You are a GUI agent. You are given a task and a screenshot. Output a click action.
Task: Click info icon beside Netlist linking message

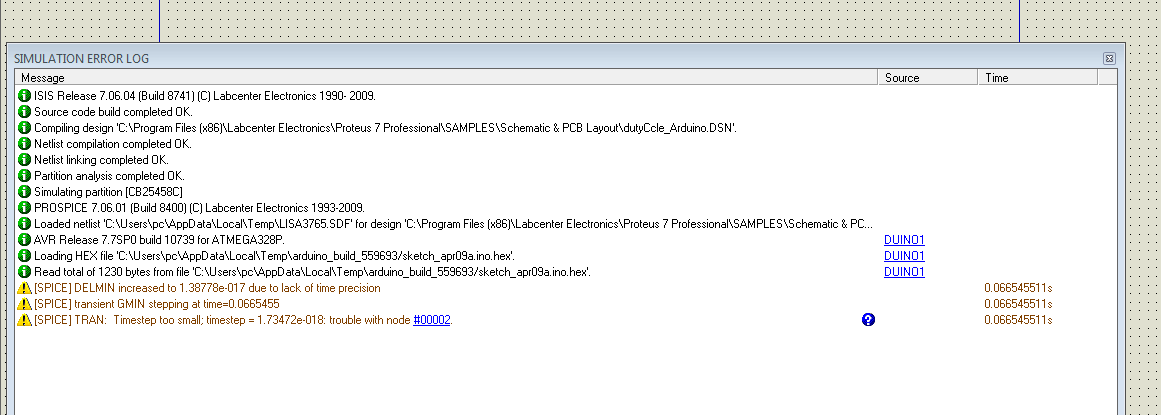[x=24, y=160]
